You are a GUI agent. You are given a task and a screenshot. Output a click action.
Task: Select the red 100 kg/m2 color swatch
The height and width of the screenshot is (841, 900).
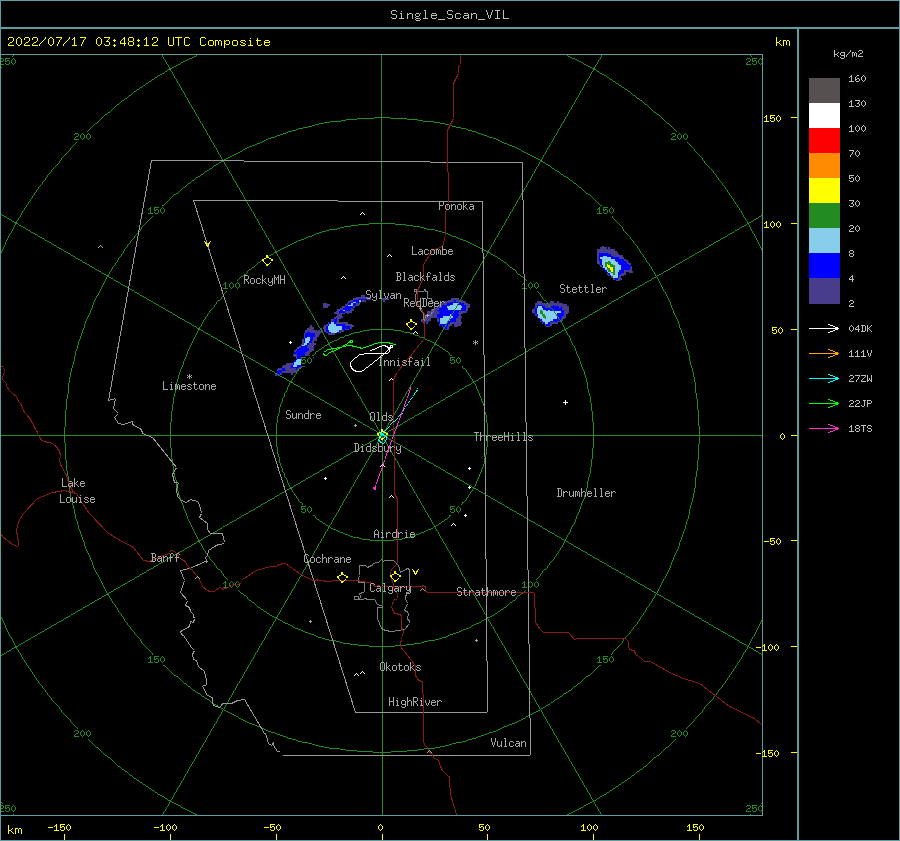click(x=824, y=141)
